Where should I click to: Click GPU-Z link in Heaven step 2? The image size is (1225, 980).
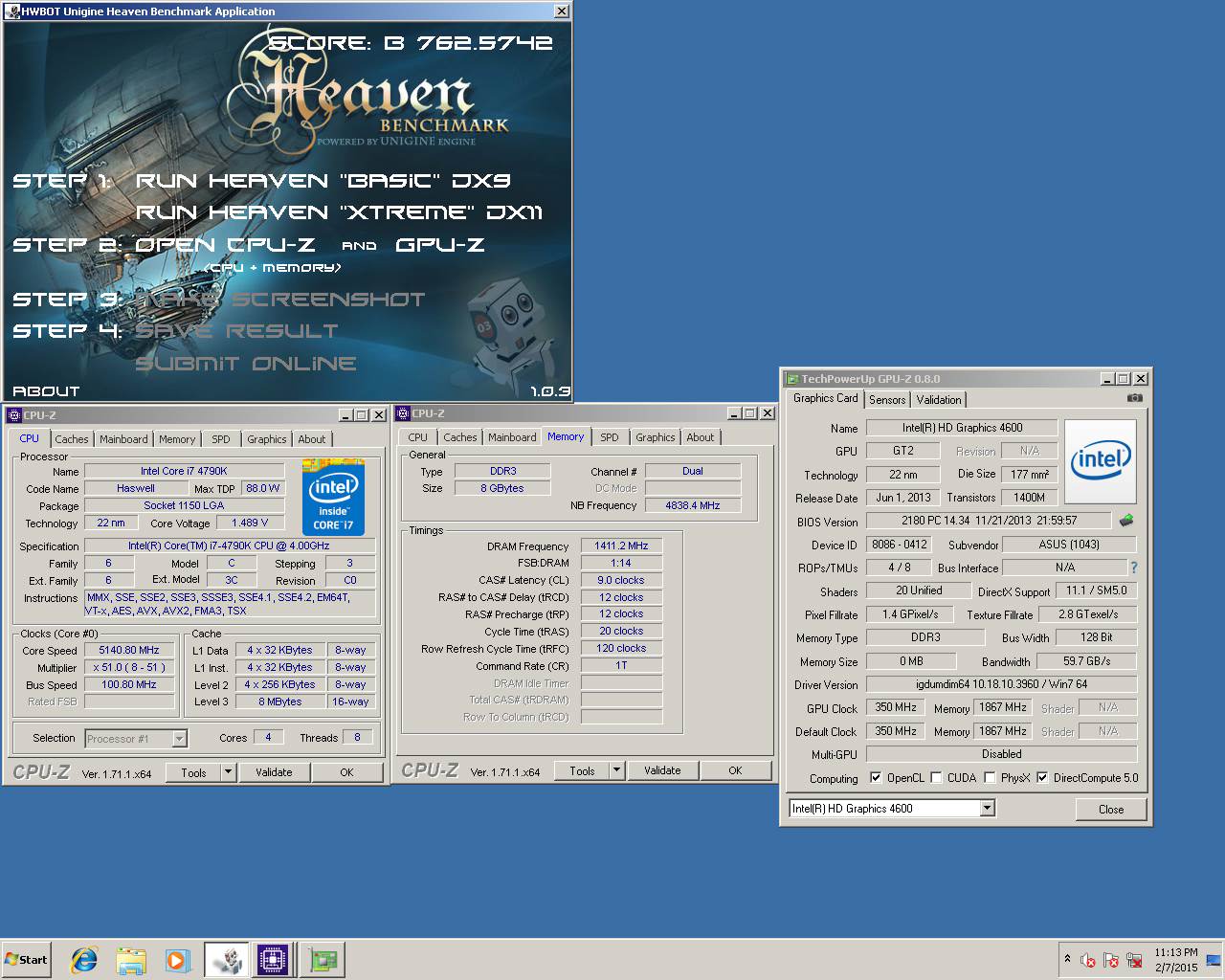click(x=439, y=245)
